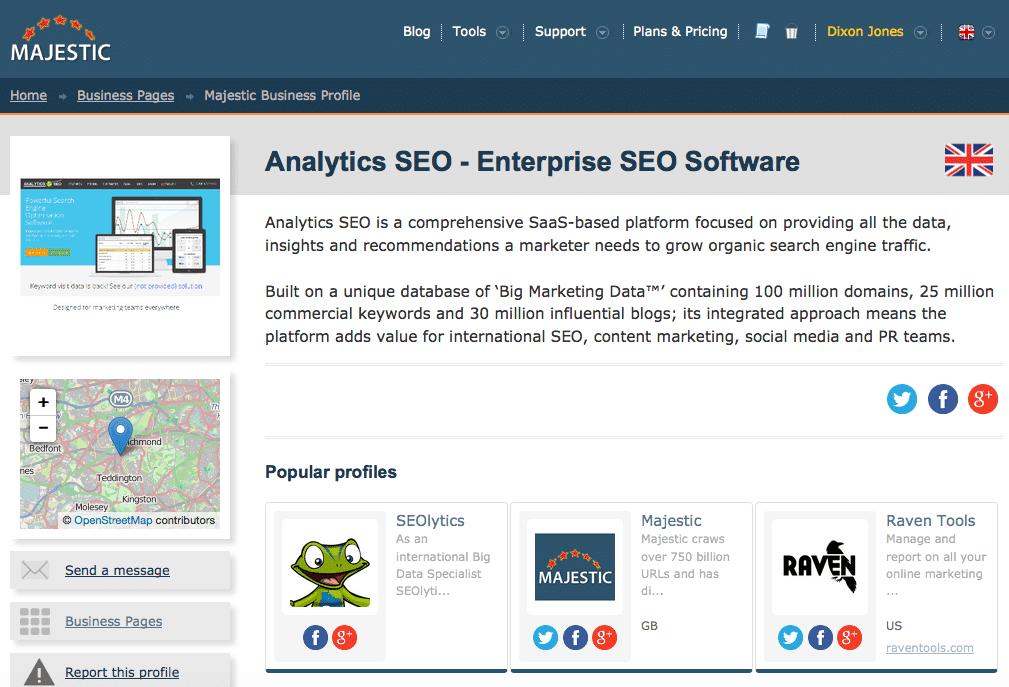Go to Business Pages in the breadcrumb
Screen dimensions: 1009x687
(125, 95)
